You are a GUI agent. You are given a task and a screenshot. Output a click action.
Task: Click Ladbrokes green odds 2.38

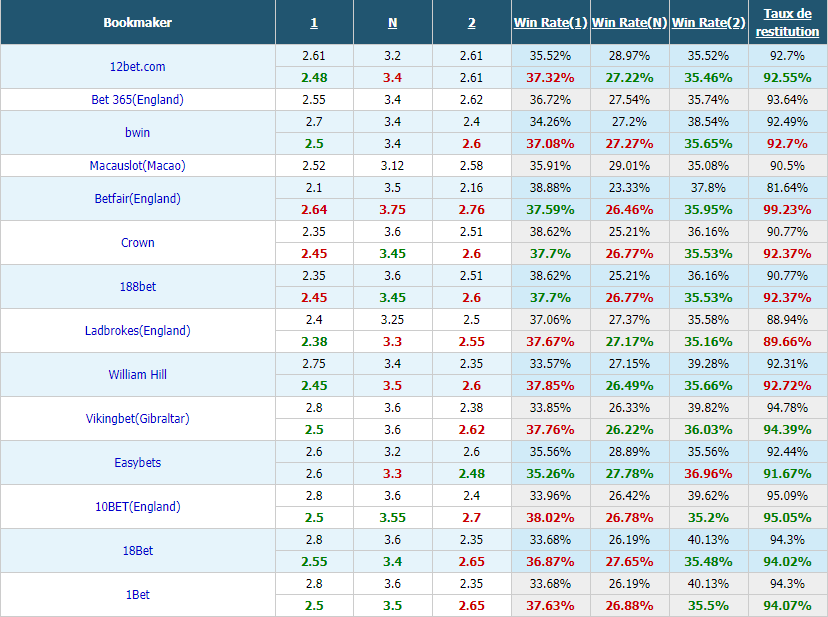(314, 342)
